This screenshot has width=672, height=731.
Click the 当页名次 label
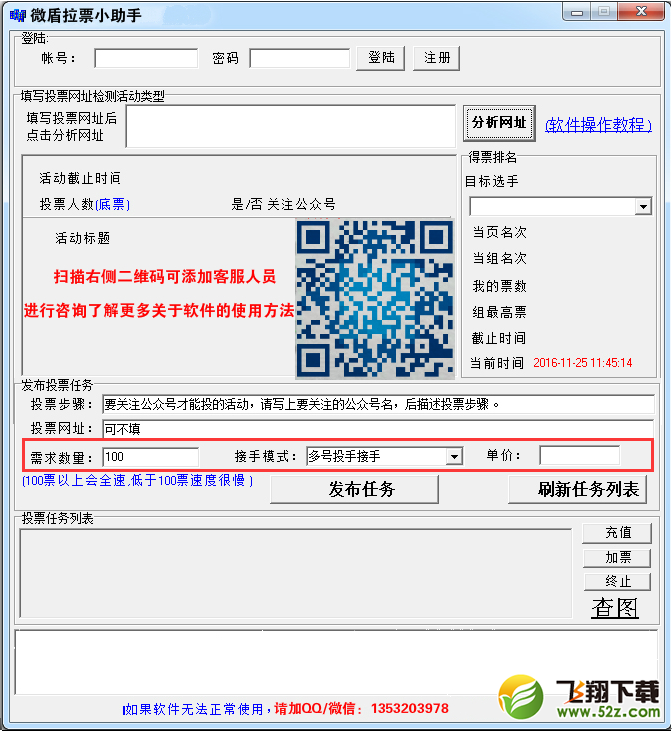pos(499,232)
